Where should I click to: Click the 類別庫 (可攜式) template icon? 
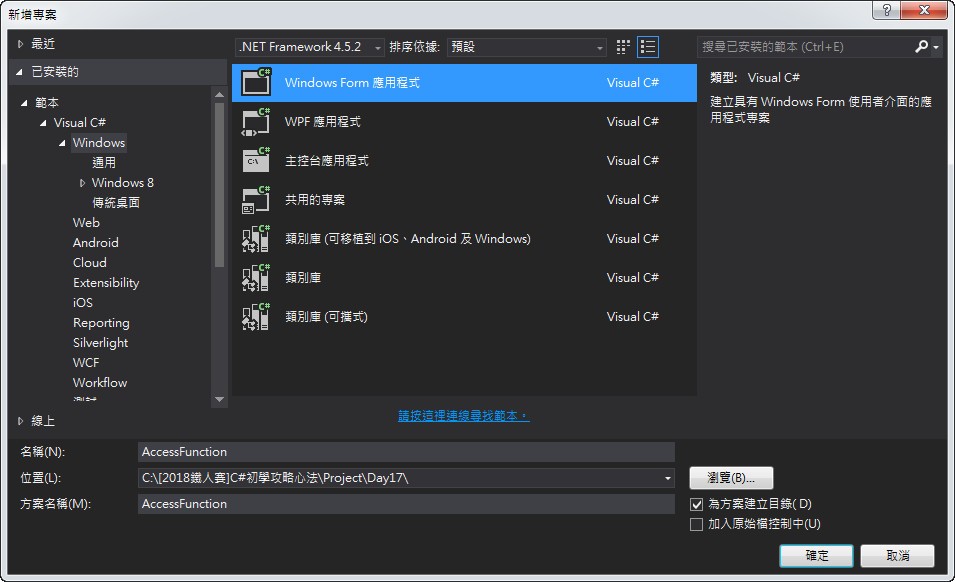256,317
